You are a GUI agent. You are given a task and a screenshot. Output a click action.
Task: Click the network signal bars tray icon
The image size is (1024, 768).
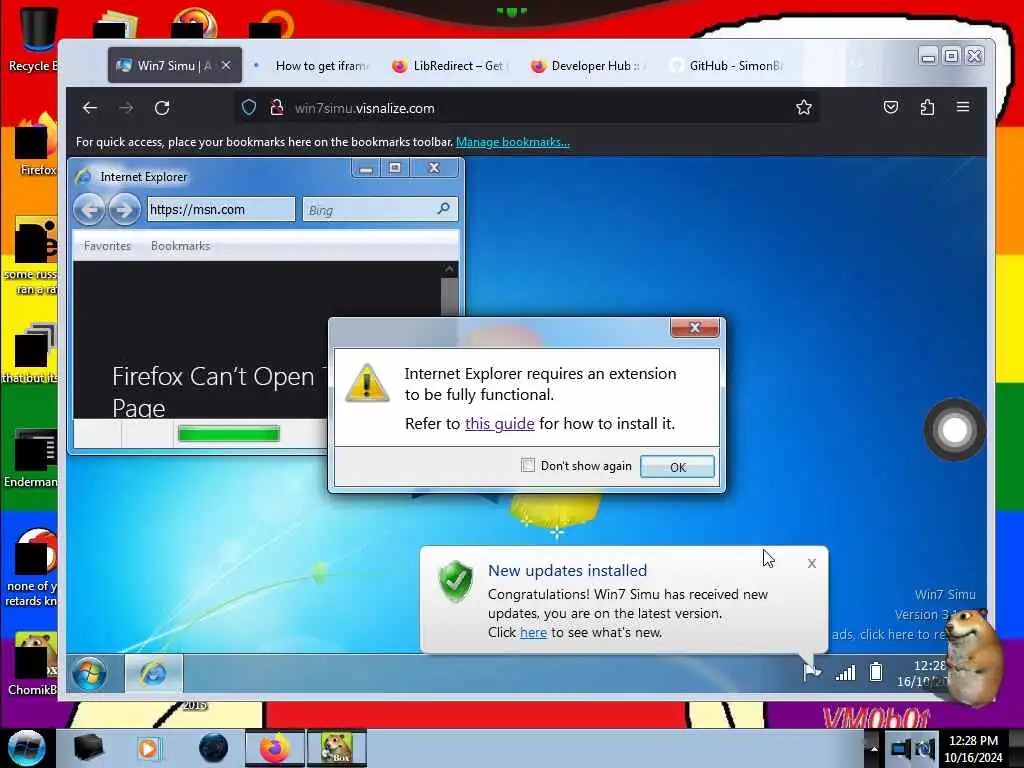[x=846, y=672]
